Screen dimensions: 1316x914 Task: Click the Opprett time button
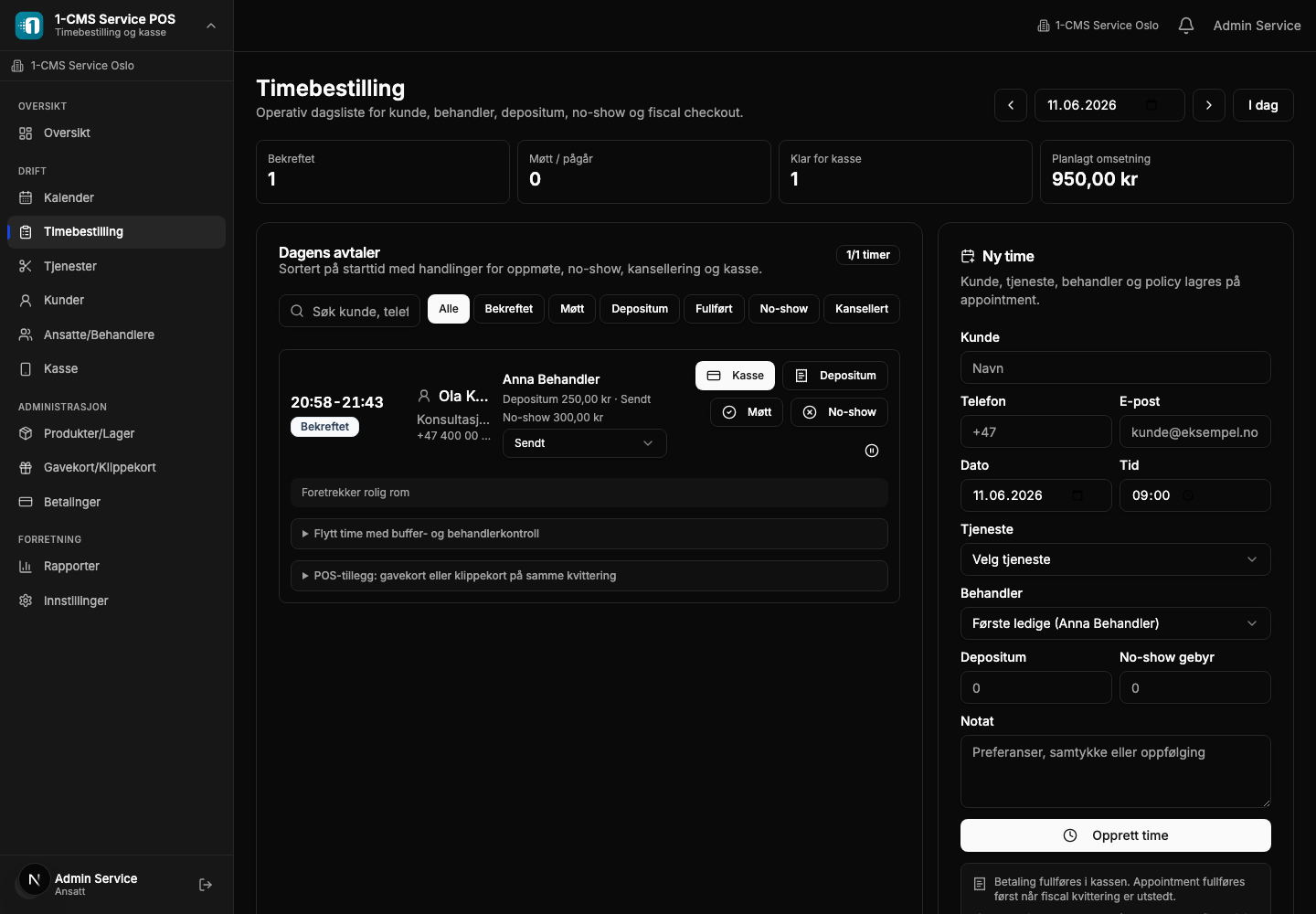tap(1116, 835)
